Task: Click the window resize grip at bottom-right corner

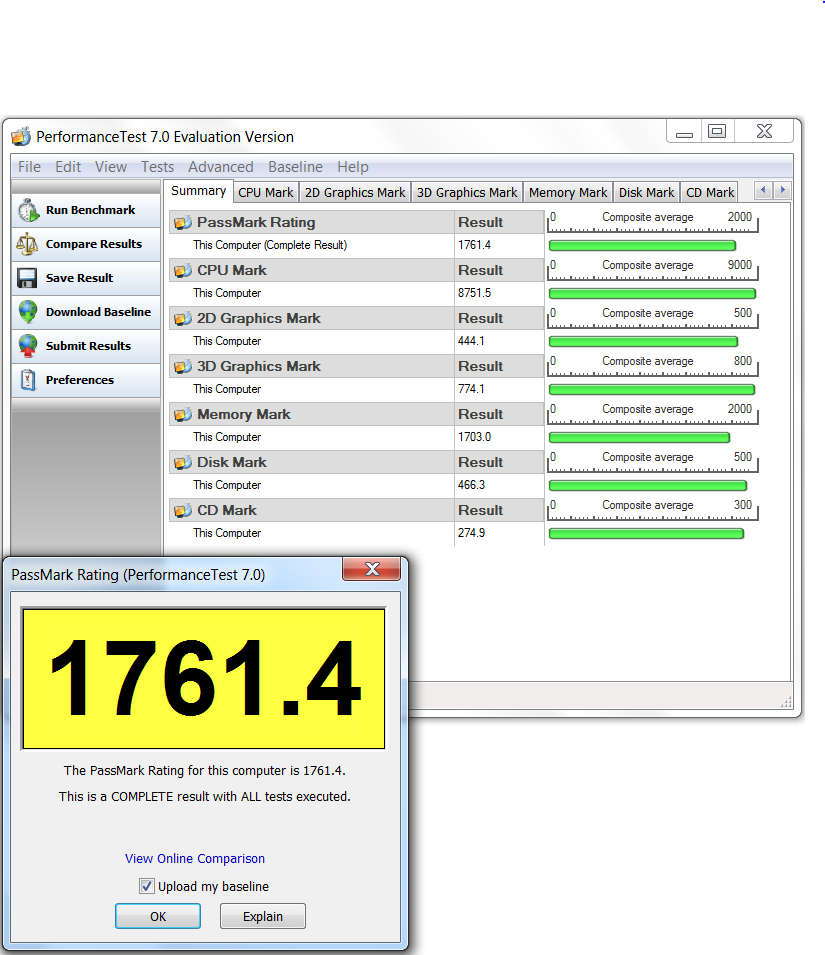Action: [786, 702]
